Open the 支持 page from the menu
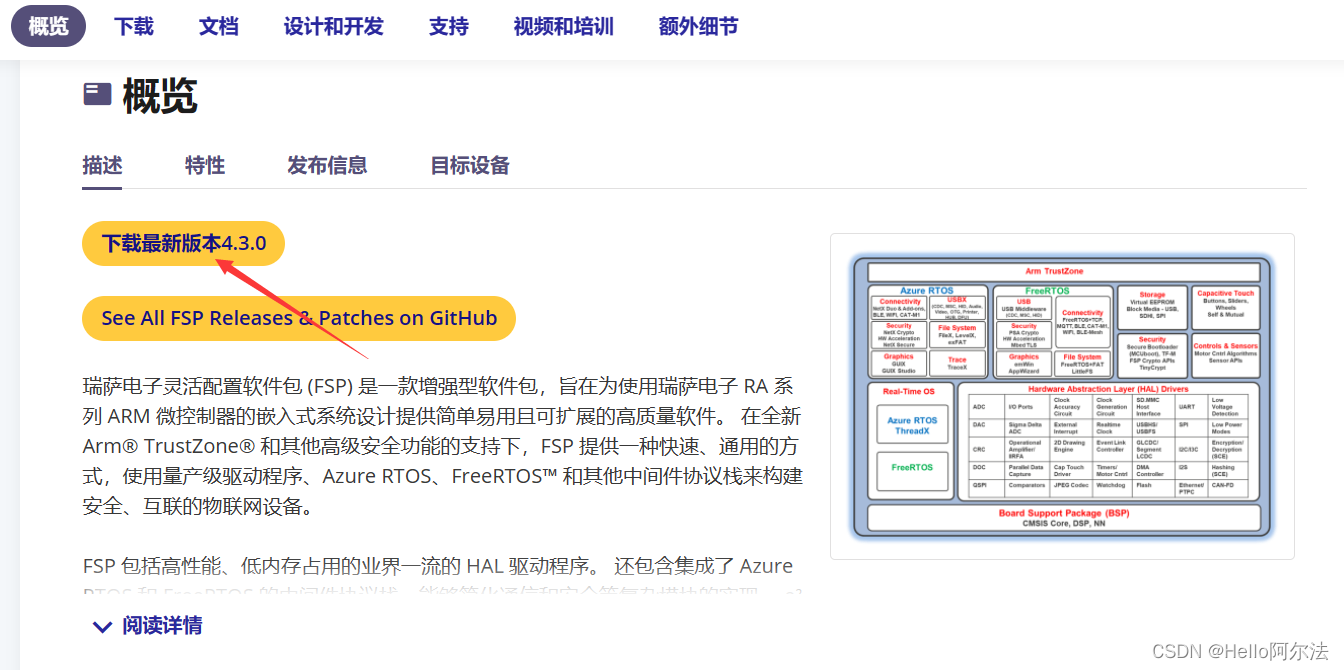This screenshot has height=670, width=1344. click(448, 27)
